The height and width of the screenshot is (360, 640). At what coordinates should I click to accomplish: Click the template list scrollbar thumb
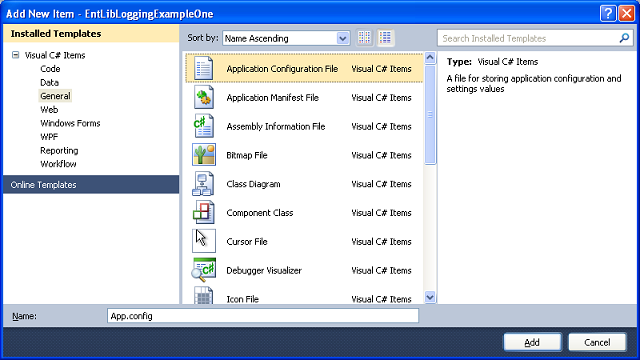(430, 115)
